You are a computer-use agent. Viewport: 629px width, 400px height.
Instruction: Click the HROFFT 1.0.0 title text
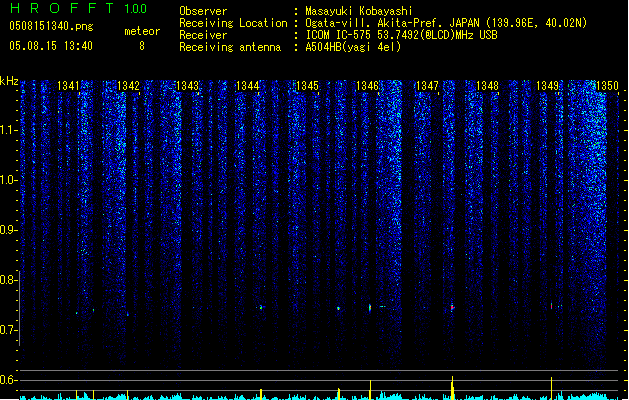tap(78, 8)
